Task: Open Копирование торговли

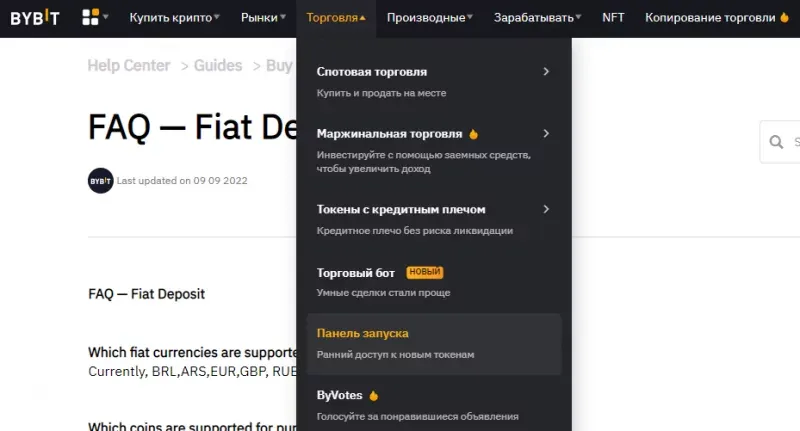Action: pos(710,18)
